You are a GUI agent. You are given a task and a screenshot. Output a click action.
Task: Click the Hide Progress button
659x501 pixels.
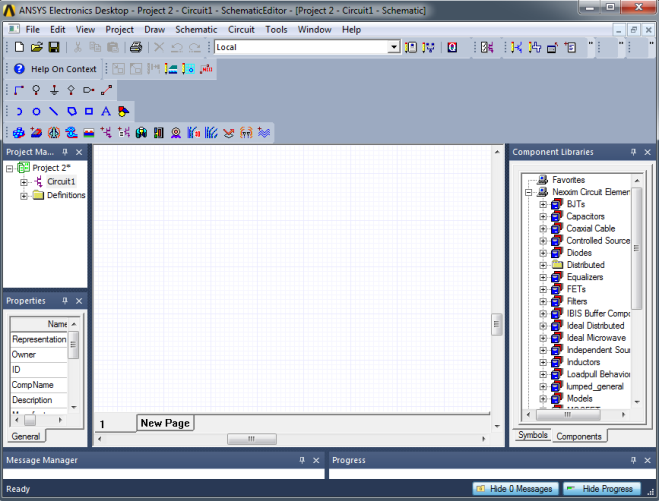[599, 489]
